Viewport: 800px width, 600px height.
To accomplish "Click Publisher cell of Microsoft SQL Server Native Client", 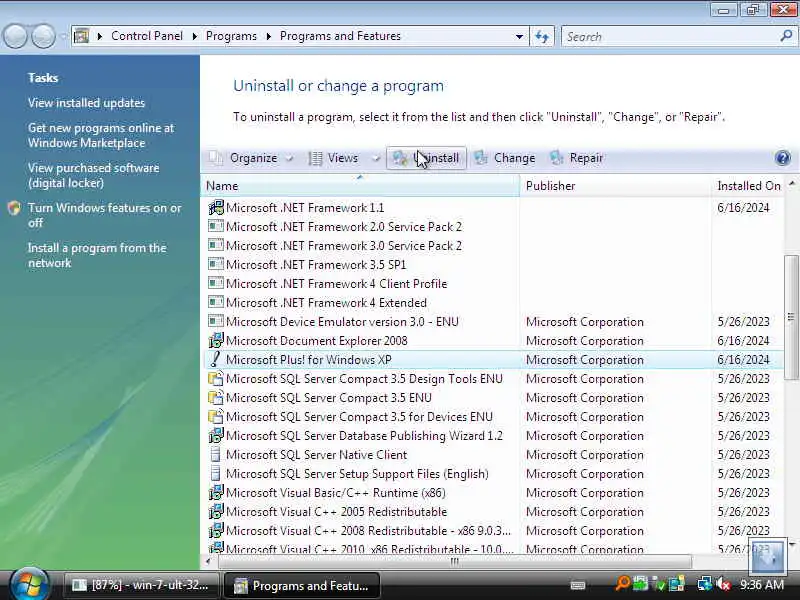I will [585, 455].
